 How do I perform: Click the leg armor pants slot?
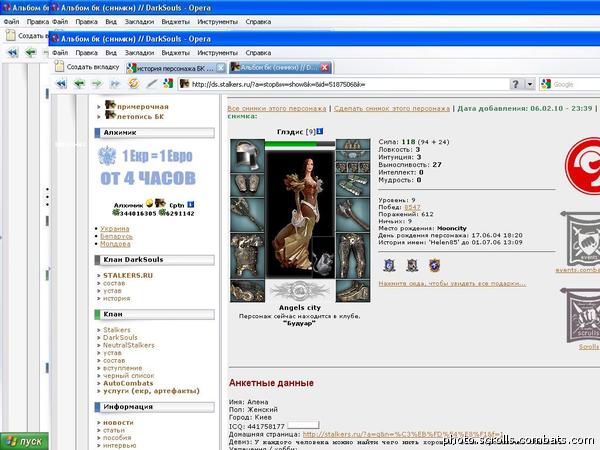(353, 256)
